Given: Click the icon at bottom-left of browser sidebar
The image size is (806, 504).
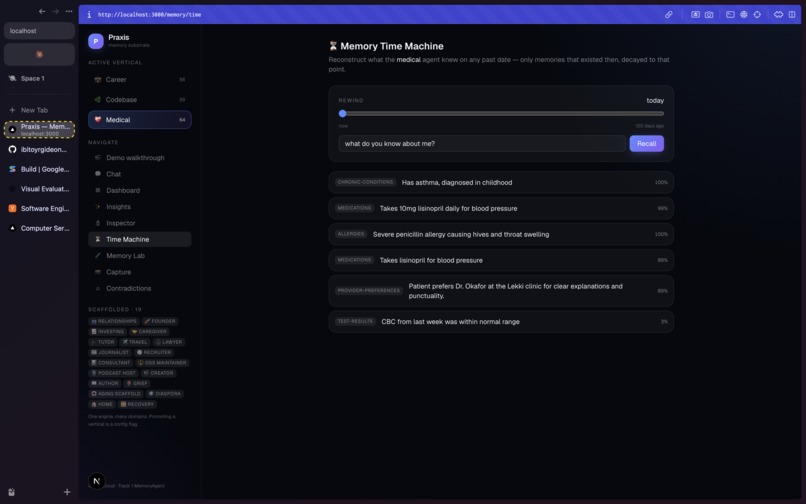Looking at the screenshot, I should tap(12, 492).
